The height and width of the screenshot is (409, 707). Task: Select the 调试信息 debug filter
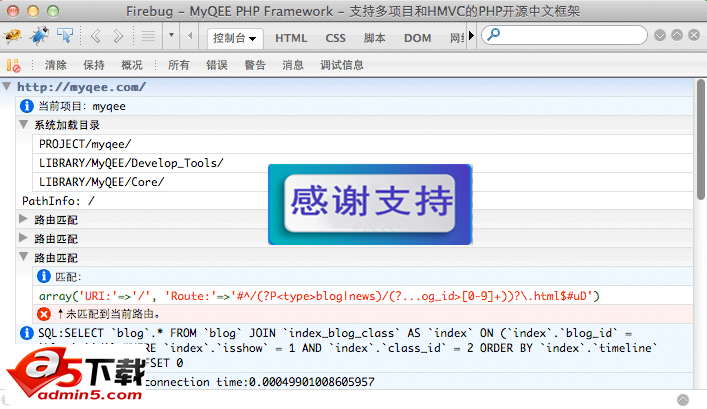coord(342,65)
